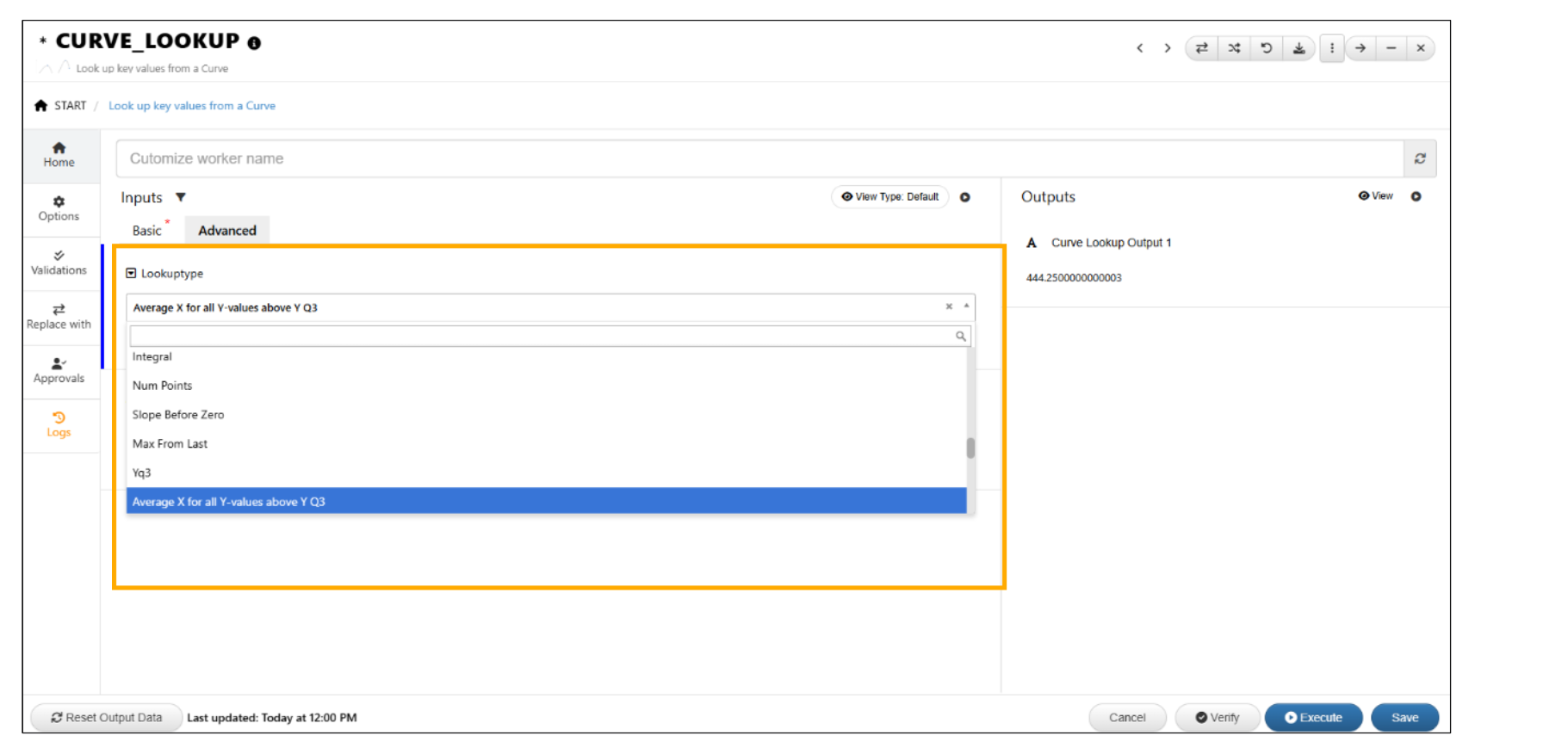
Task: Expand the Inputs filter triangle
Action: point(181,198)
